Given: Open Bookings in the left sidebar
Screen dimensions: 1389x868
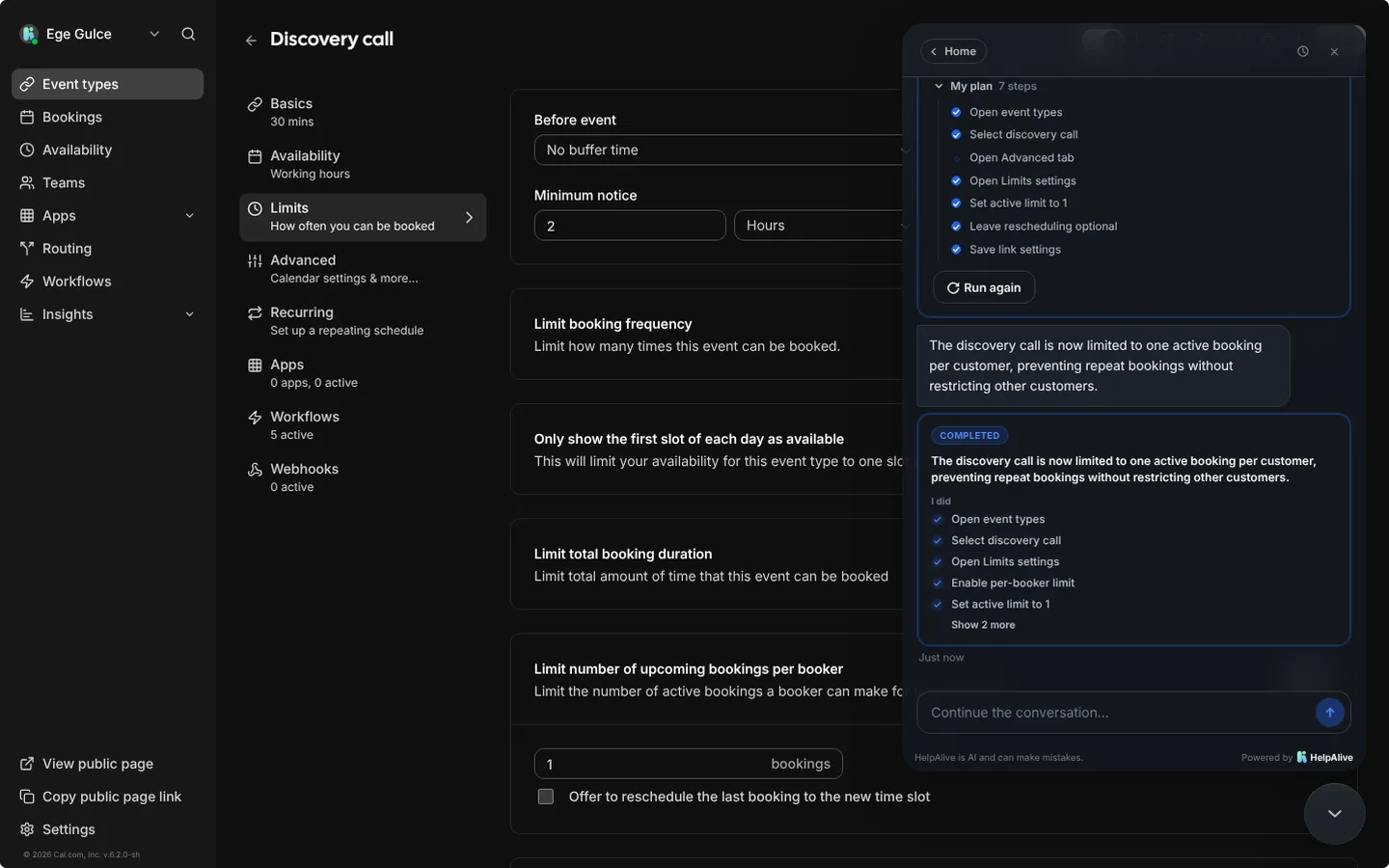Looking at the screenshot, I should pos(108,117).
